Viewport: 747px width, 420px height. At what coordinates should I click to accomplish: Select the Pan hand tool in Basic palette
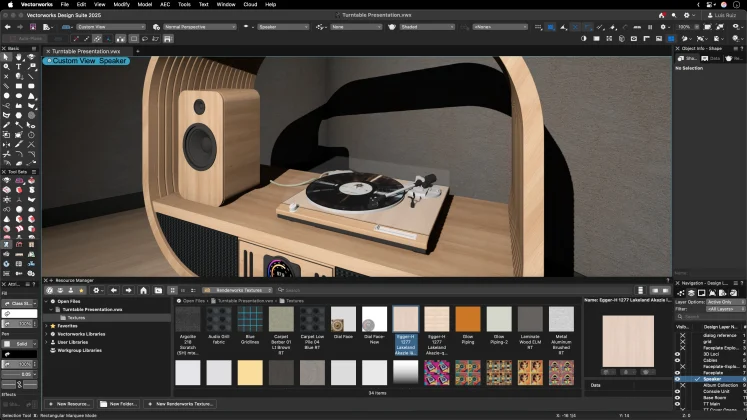19,57
